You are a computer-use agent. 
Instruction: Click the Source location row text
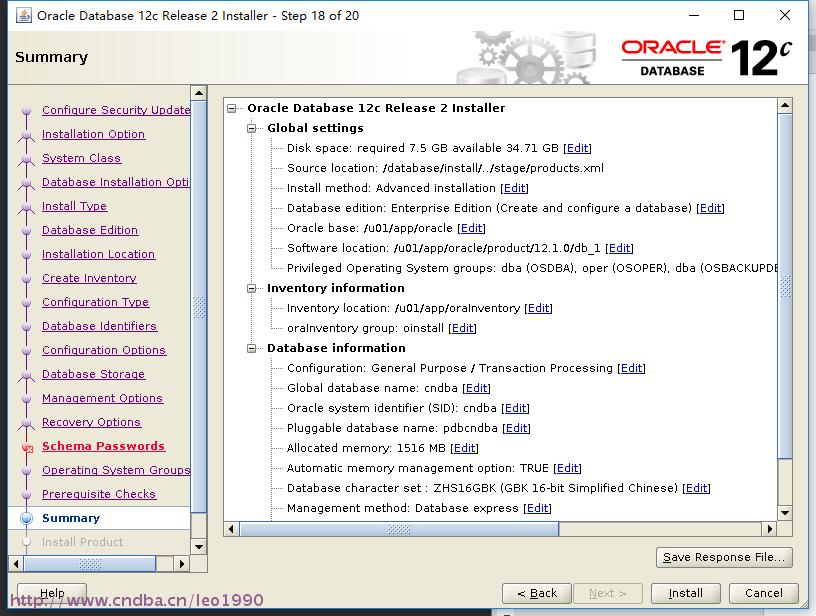tap(445, 168)
